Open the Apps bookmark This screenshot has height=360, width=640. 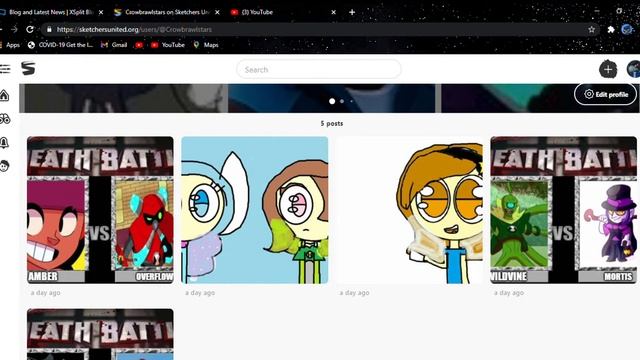pyautogui.click(x=10, y=45)
